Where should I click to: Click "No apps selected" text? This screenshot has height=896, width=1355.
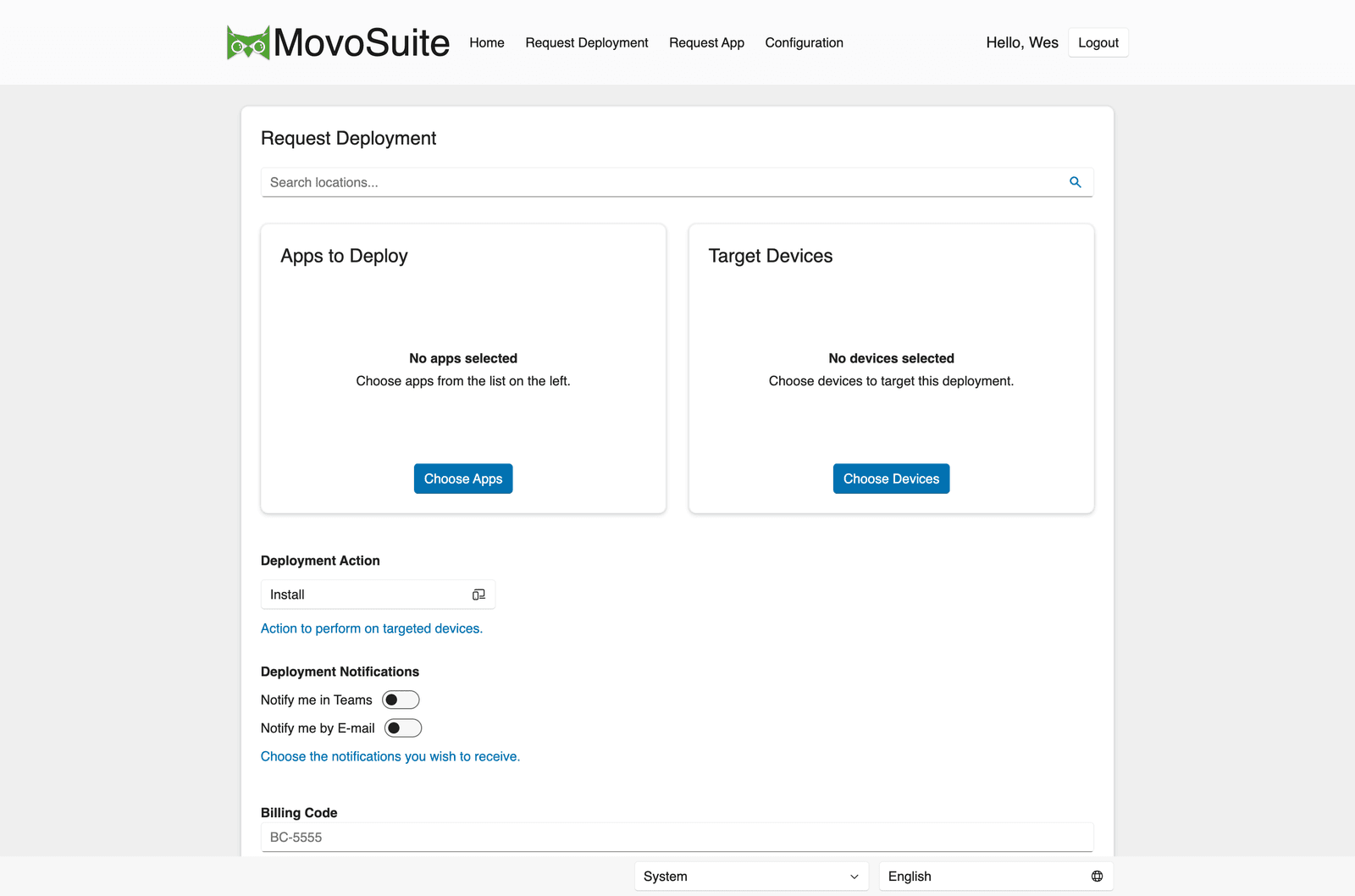(x=463, y=358)
